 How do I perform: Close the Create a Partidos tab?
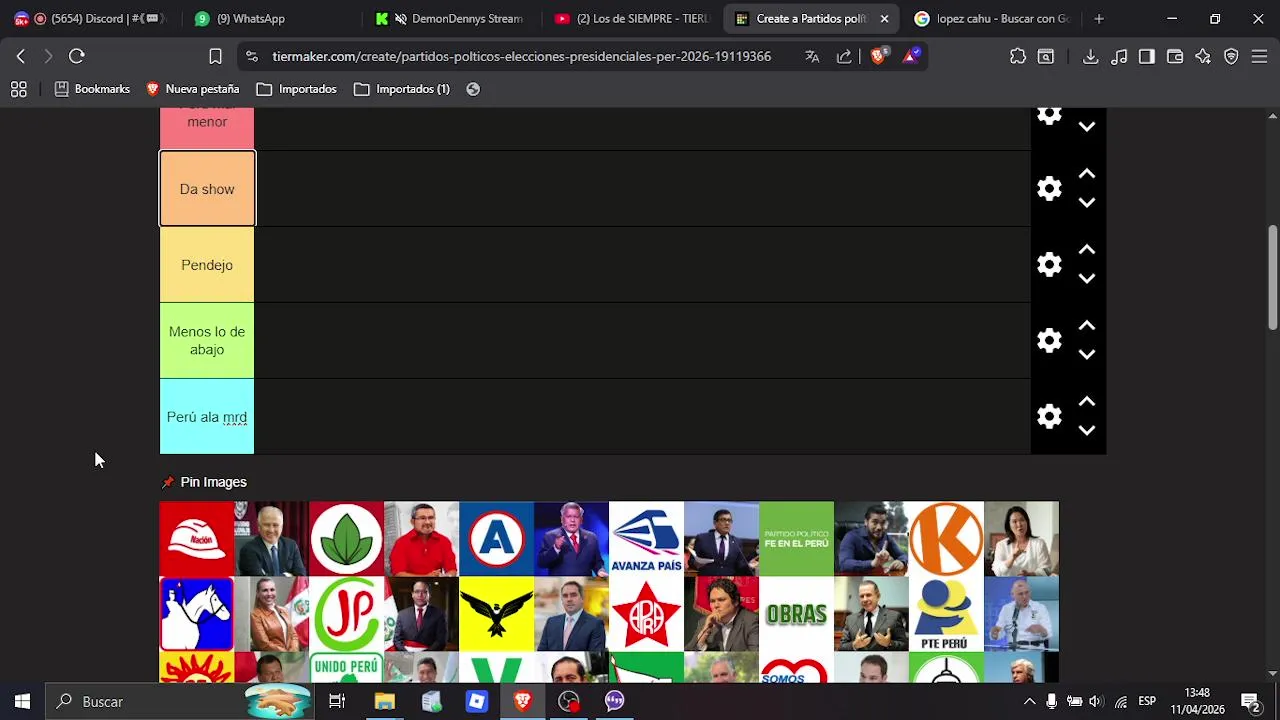pos(884,18)
